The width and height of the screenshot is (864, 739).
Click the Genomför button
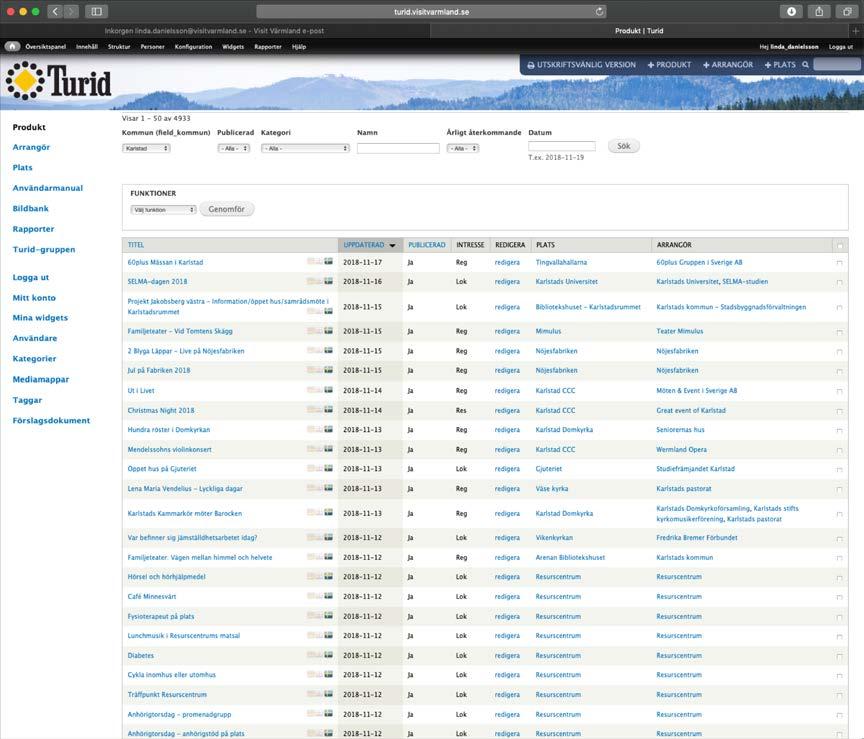coord(226,209)
